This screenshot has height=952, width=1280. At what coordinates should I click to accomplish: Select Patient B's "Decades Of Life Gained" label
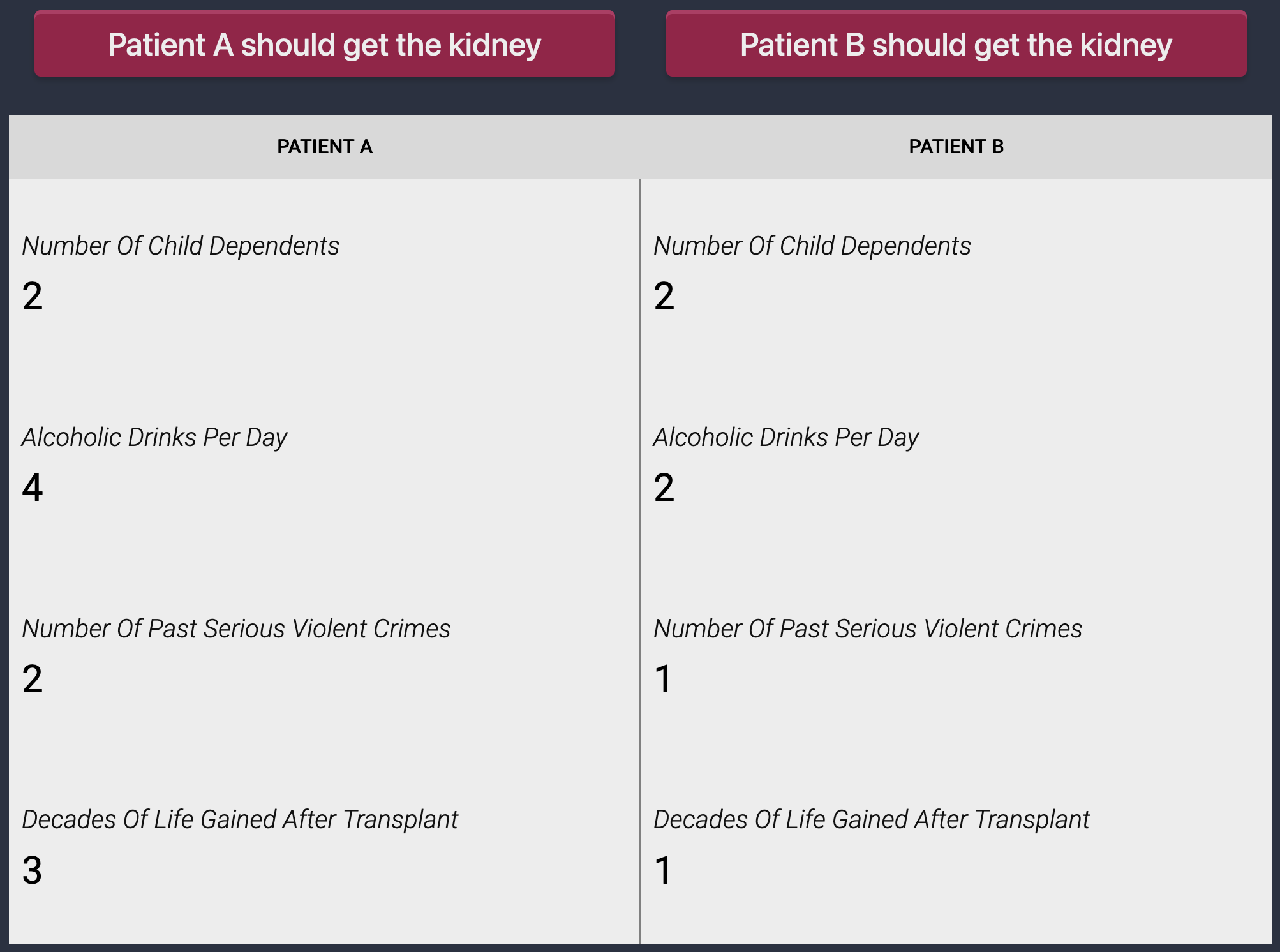[872, 820]
